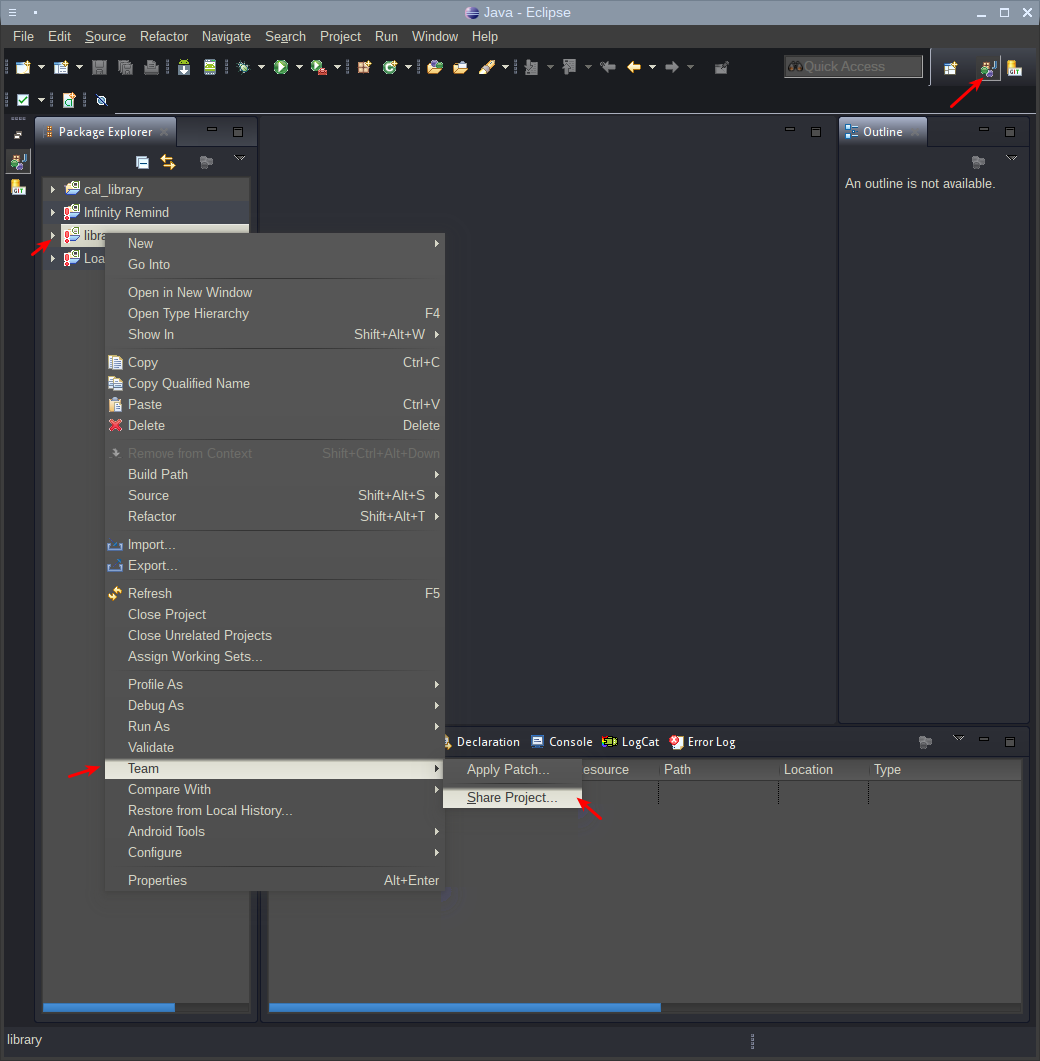Save all open editors

tap(125, 67)
